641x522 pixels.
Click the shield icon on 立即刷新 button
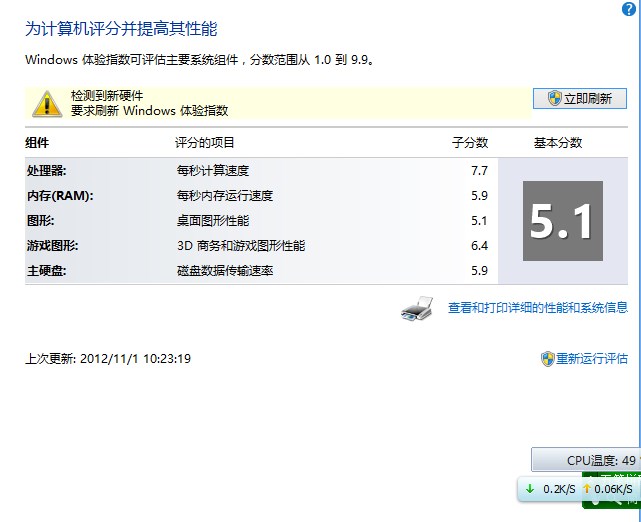pos(554,98)
